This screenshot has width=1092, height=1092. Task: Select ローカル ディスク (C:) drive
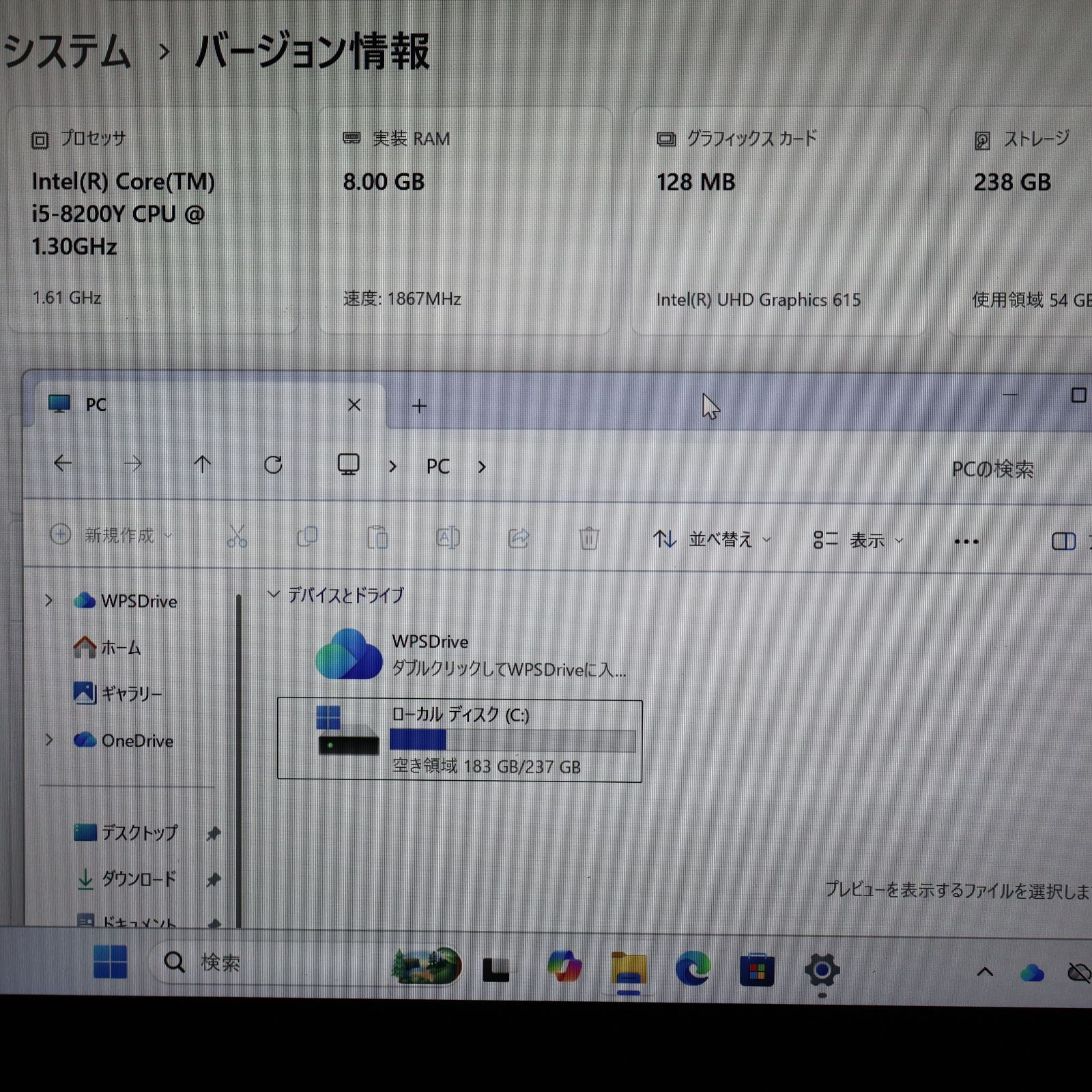pos(459,740)
